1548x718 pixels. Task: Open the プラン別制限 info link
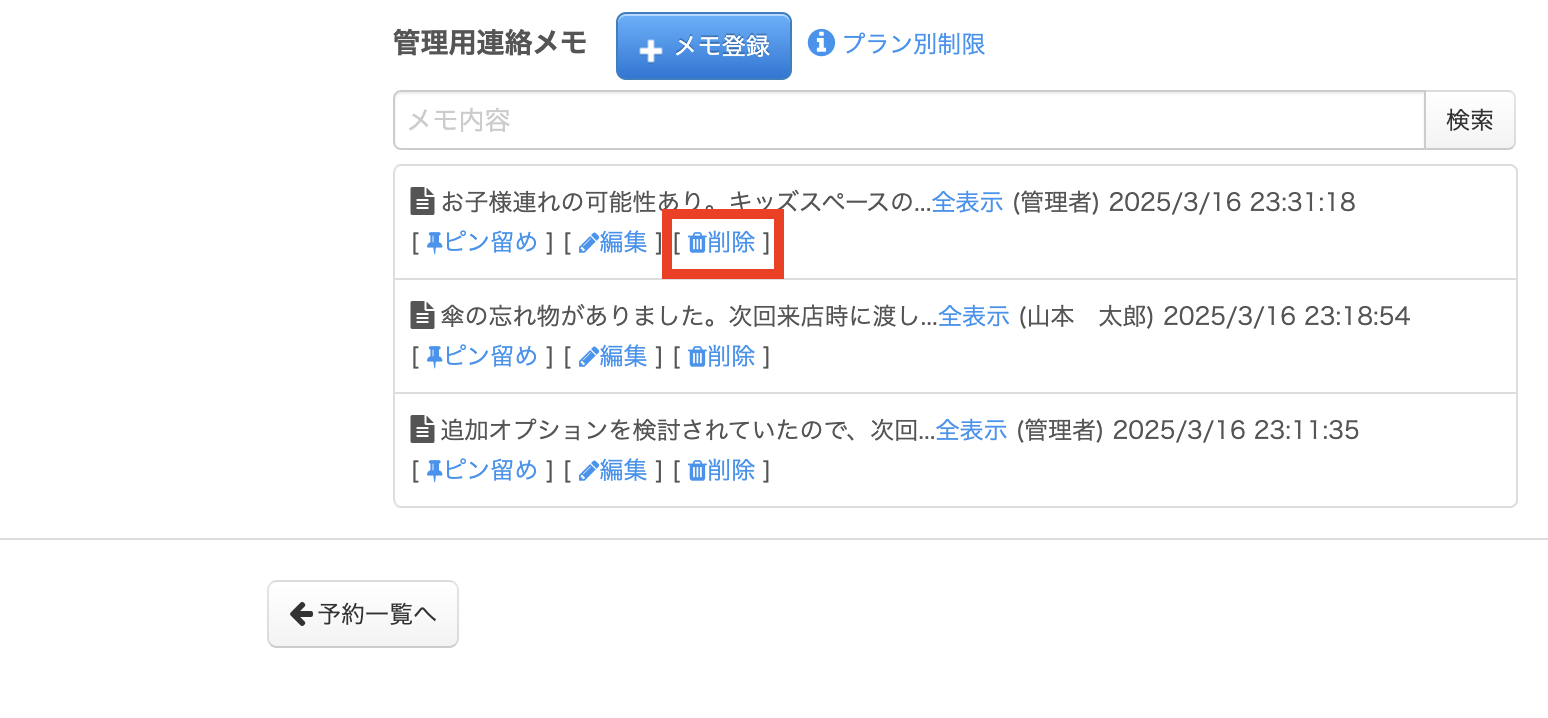(913, 44)
